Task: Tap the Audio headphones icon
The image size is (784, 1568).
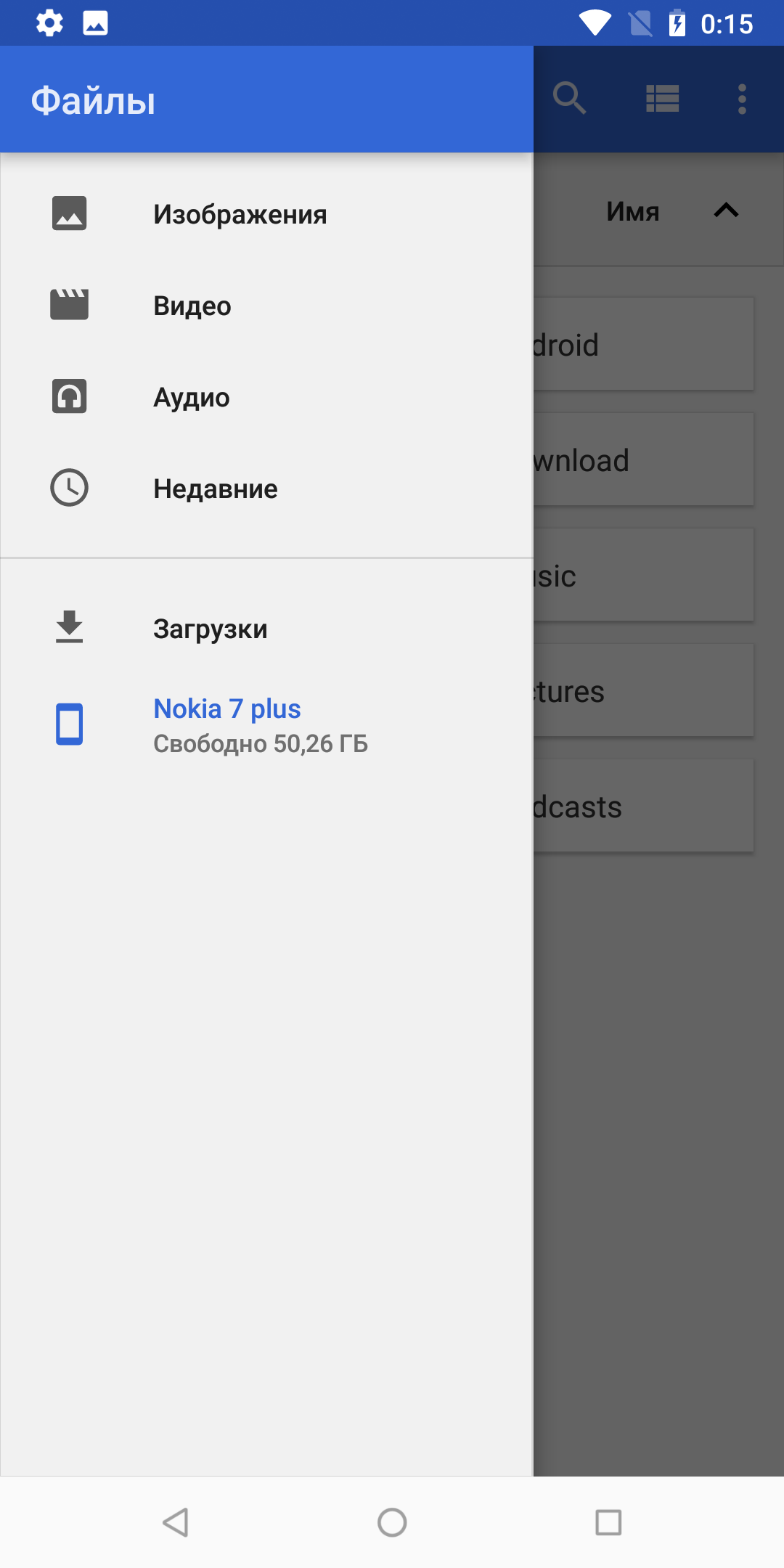Action: click(69, 396)
